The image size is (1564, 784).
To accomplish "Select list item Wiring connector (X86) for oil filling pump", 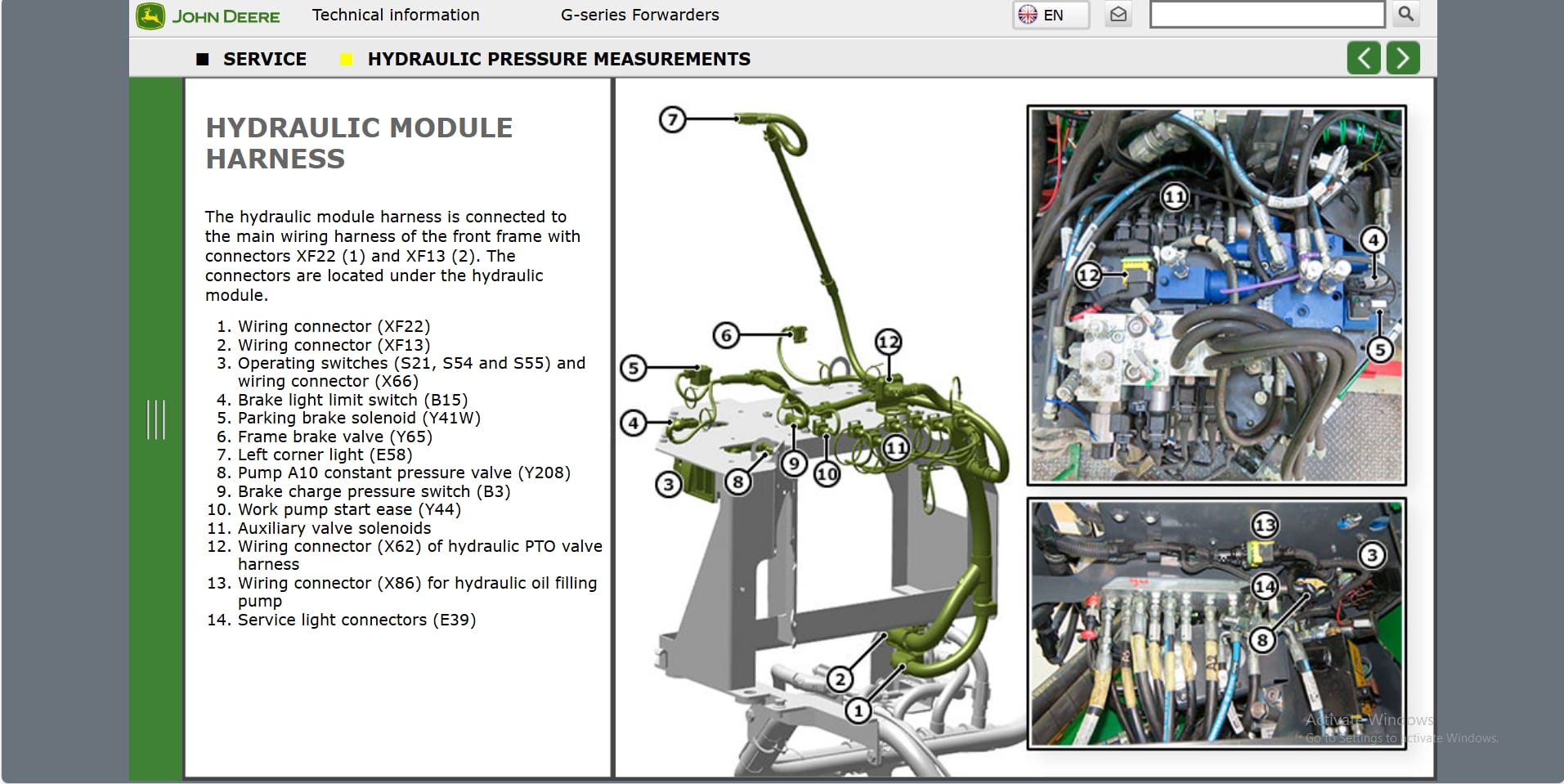I will [x=417, y=592].
